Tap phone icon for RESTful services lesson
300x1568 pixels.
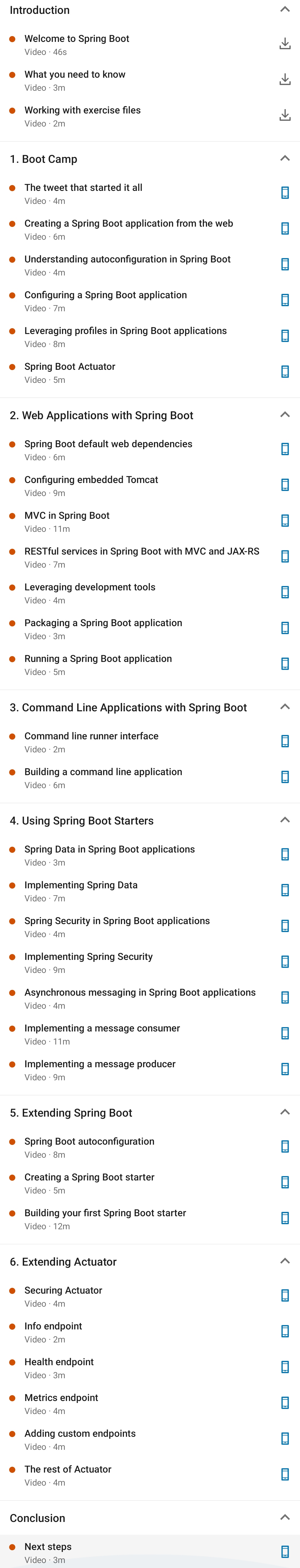[285, 556]
